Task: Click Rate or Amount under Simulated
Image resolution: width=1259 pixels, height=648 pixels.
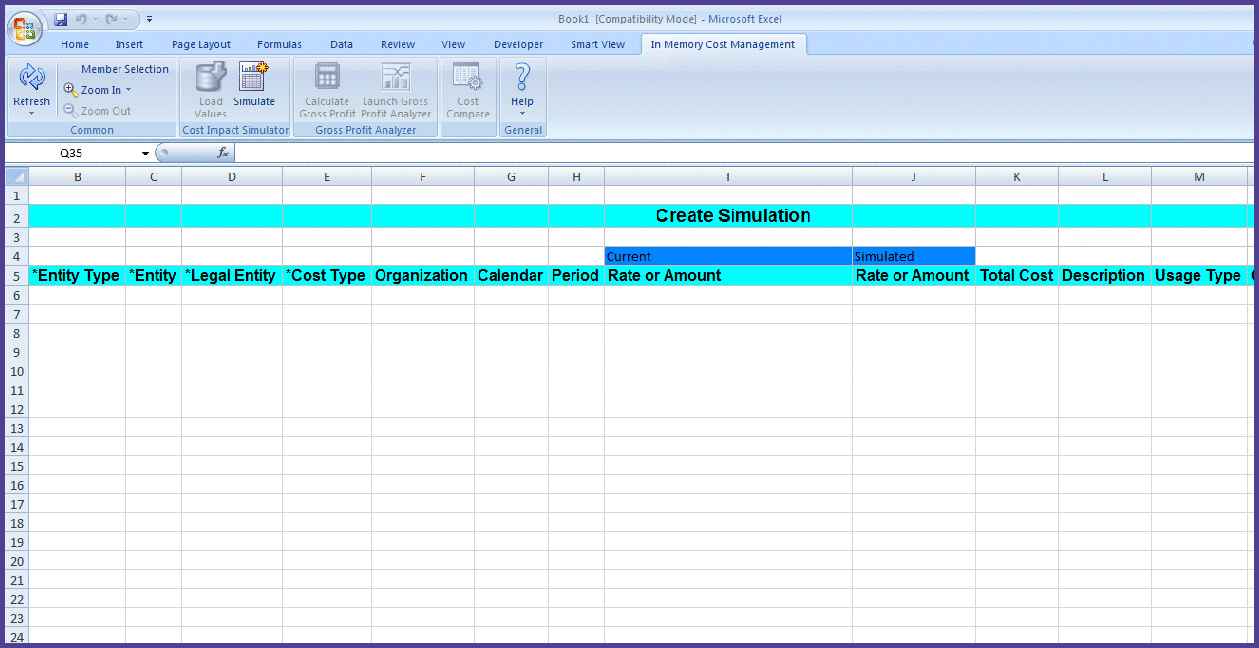Action: [914, 276]
